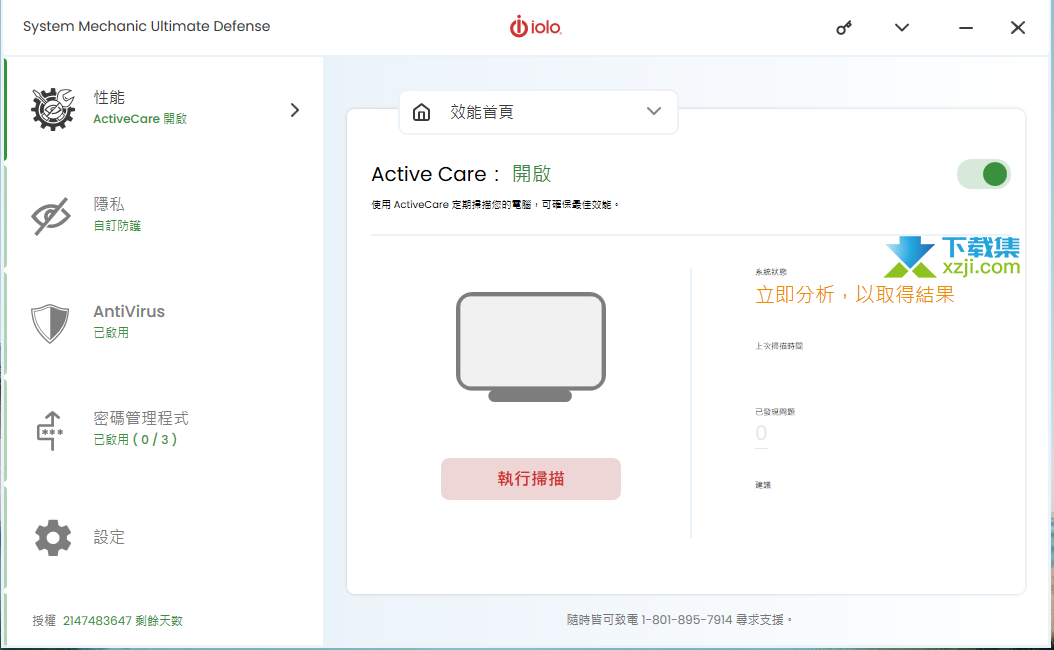The width and height of the screenshot is (1054, 650).
Task: Expand the 性能 arrow chevron
Action: coord(294,110)
